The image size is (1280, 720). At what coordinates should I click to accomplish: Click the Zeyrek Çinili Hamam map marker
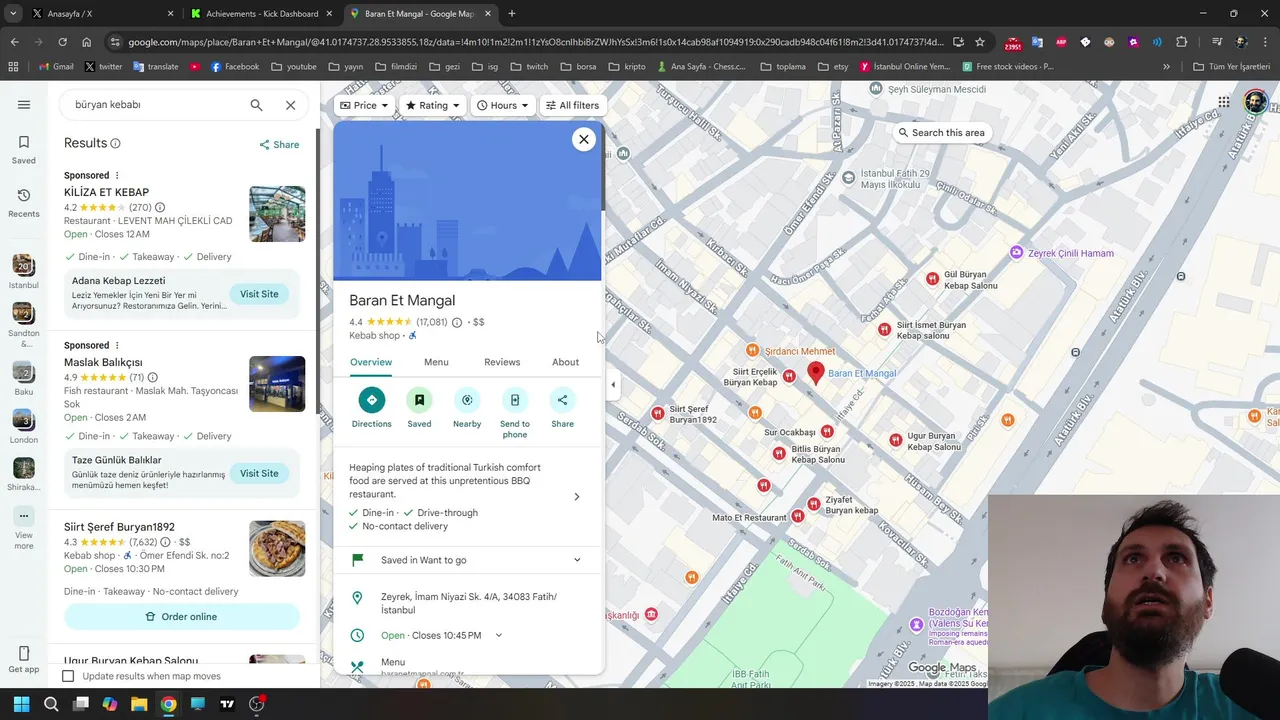[x=1017, y=253]
